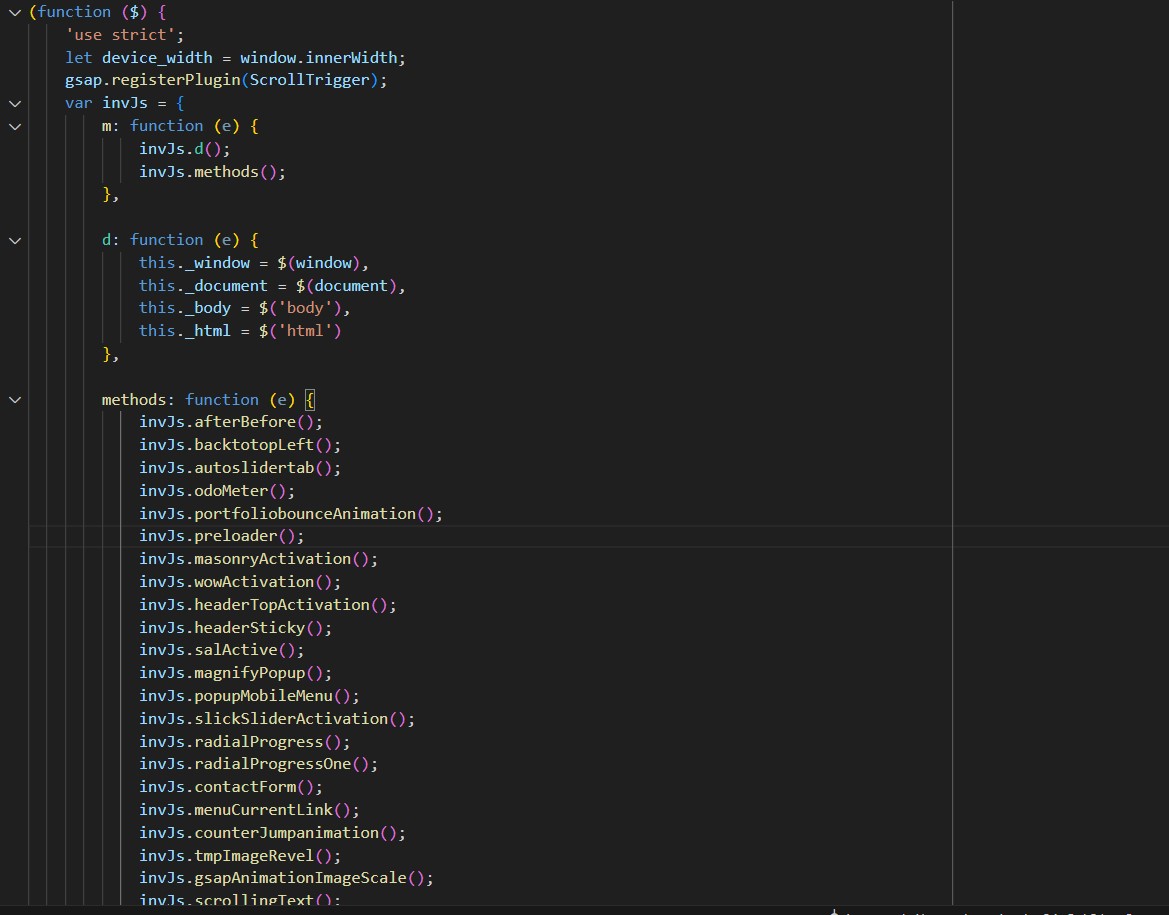
Task: Collapse the m function block
Action: pos(14,126)
